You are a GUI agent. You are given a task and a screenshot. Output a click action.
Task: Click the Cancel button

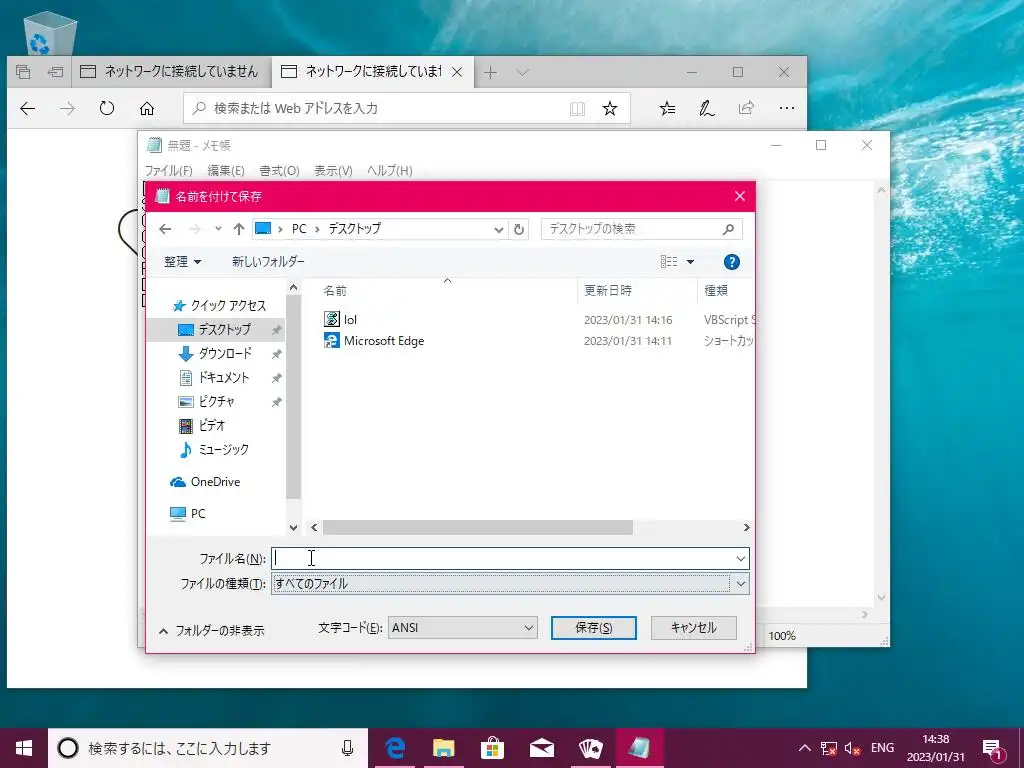point(694,628)
